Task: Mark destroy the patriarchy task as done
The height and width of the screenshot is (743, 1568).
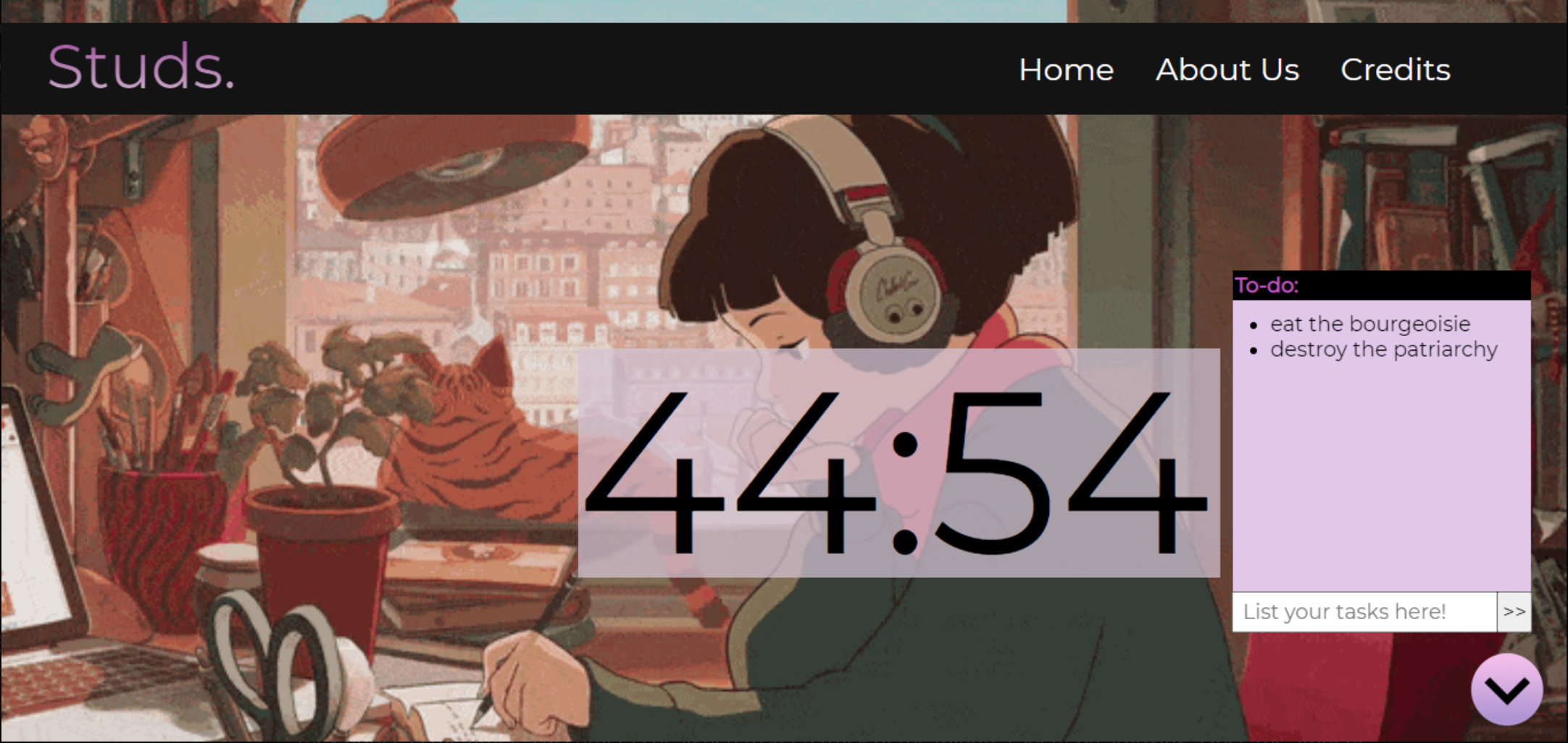Action: [1384, 350]
